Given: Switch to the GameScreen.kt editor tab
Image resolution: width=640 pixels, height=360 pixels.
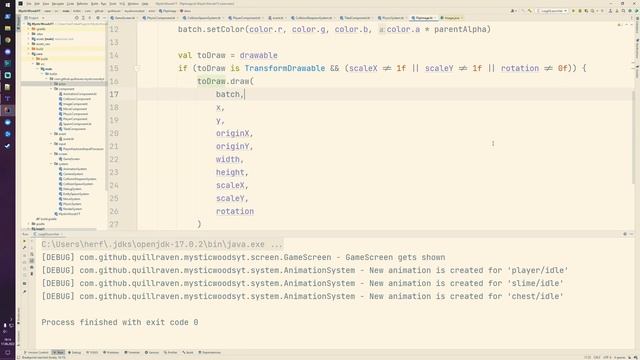Looking at the screenshot, I should (124, 18).
